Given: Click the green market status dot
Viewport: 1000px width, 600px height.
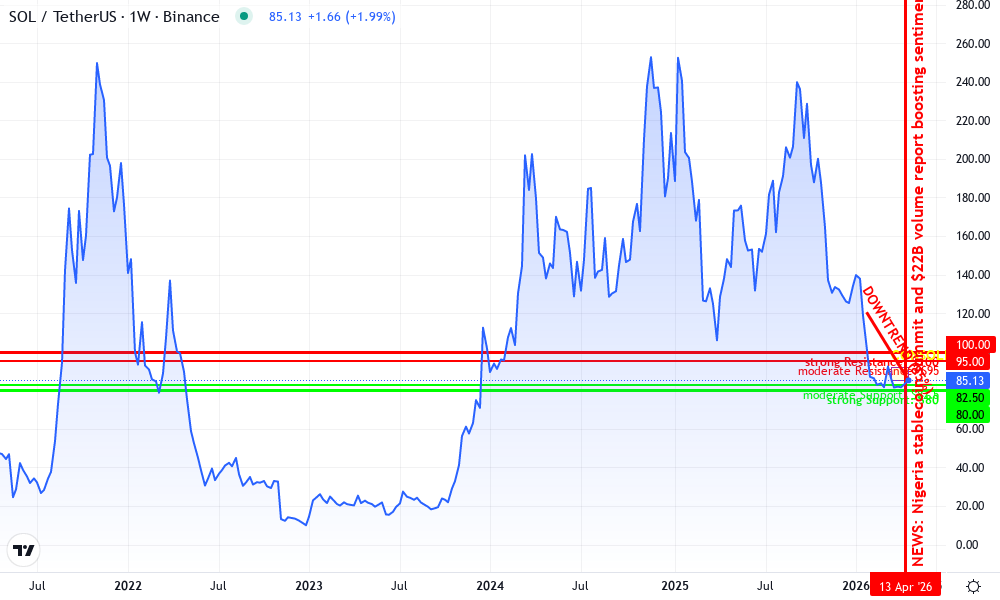Looking at the screenshot, I should [x=244, y=17].
